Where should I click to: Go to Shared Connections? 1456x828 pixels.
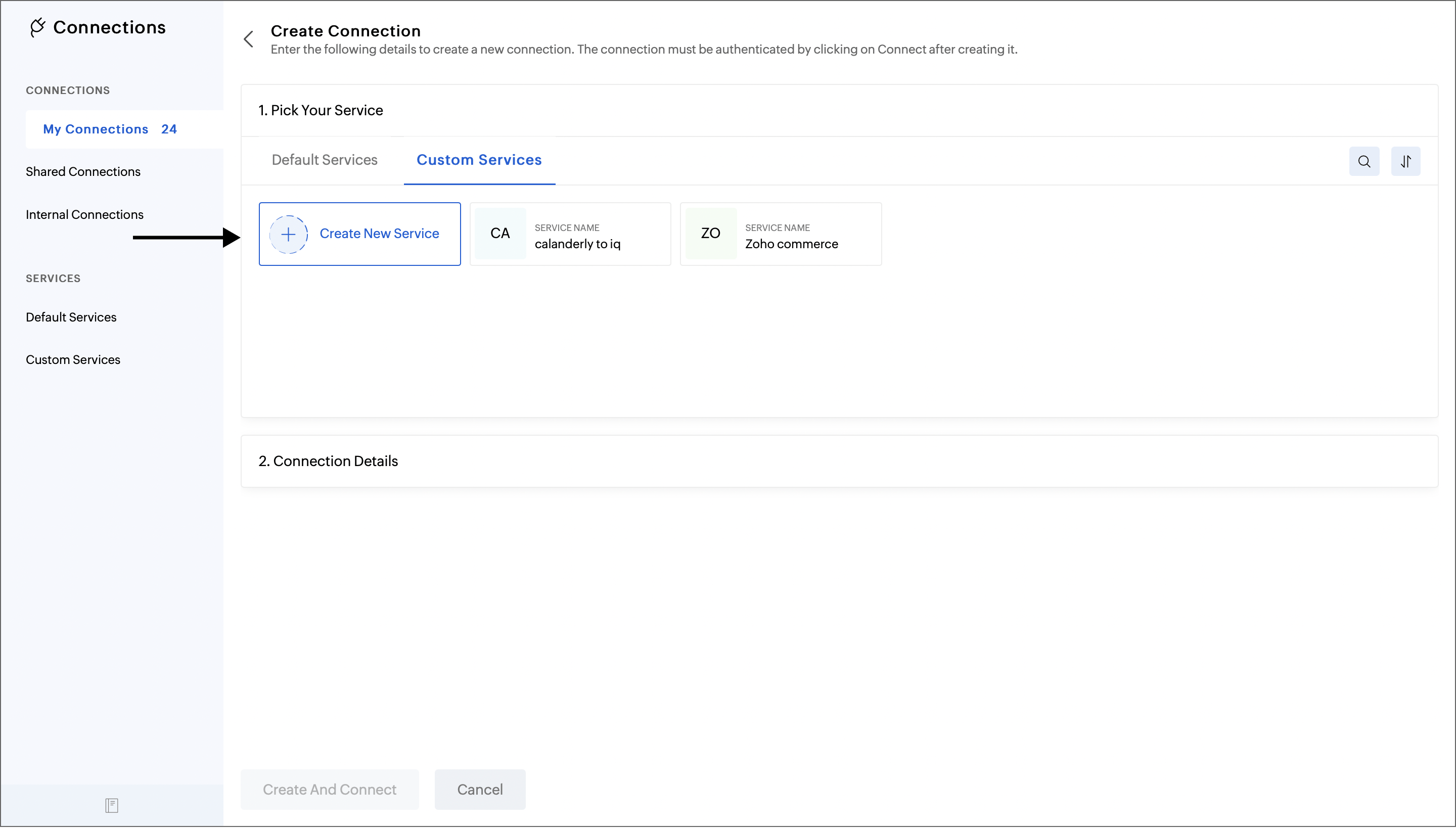click(x=83, y=172)
